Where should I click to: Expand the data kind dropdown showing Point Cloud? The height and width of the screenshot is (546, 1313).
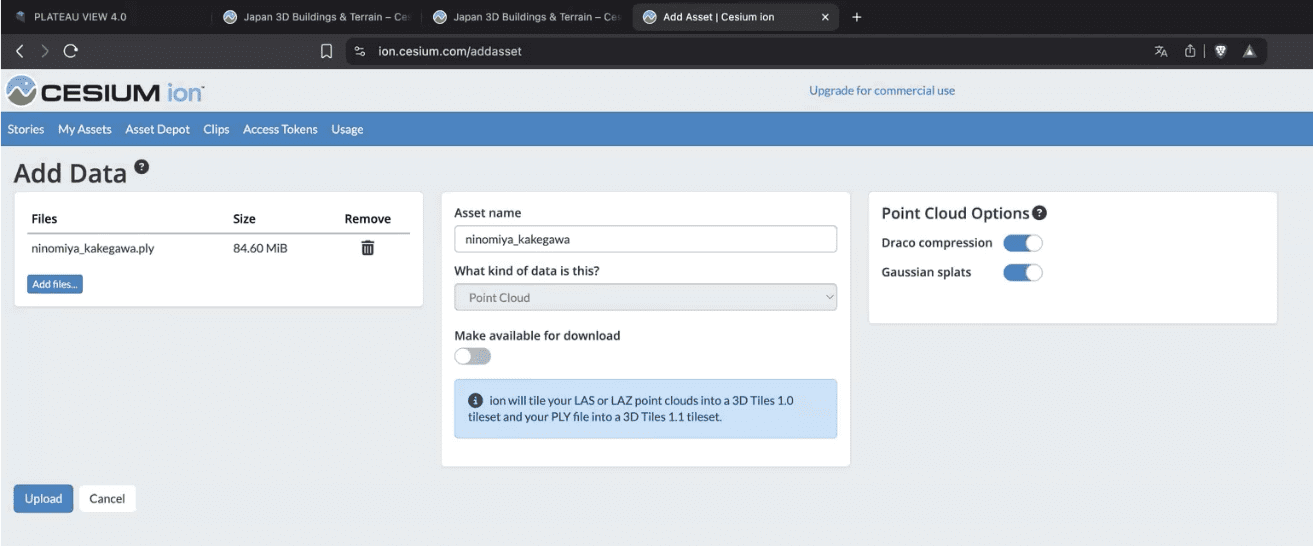click(x=645, y=298)
